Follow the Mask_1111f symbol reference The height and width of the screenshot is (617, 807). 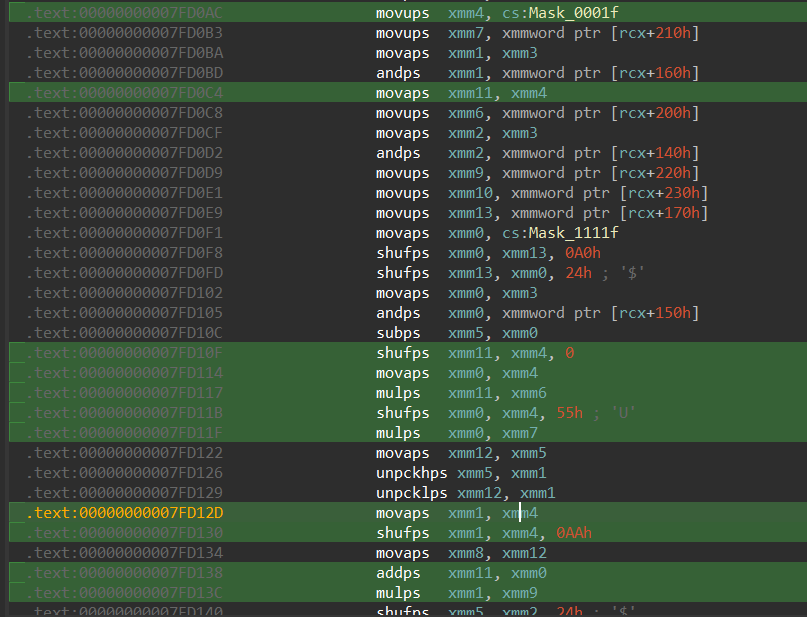(574, 233)
